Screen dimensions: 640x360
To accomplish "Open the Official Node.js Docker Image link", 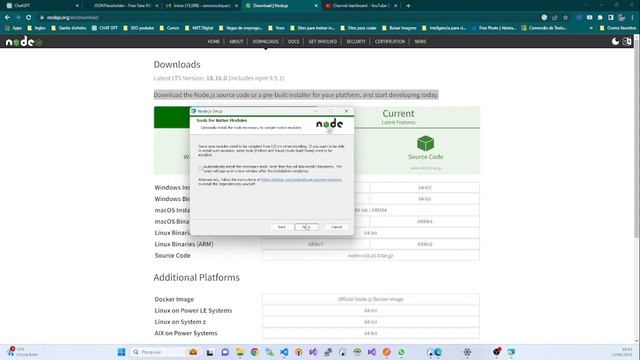I will pyautogui.click(x=371, y=299).
